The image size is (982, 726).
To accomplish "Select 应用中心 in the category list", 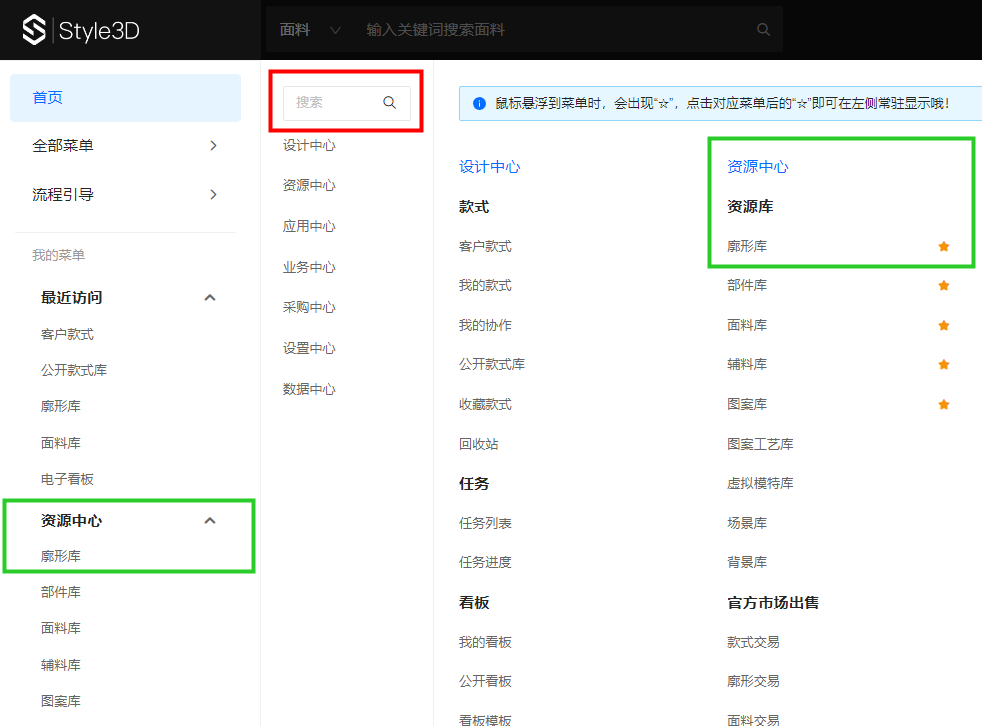I will tap(309, 226).
